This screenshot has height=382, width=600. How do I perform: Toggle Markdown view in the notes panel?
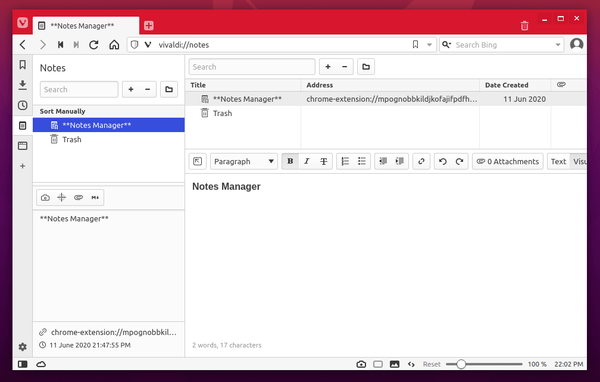click(x=95, y=198)
